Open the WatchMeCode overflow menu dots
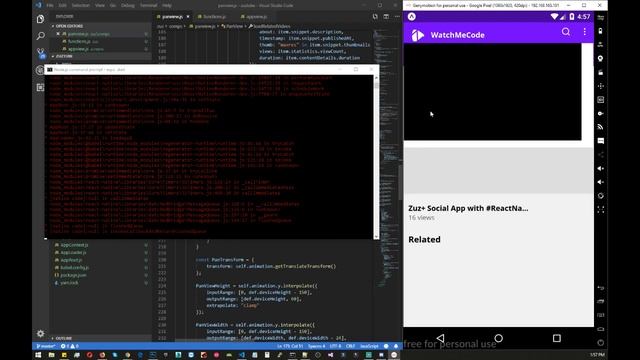Screen dimensions: 640x360 (x=584, y=32)
